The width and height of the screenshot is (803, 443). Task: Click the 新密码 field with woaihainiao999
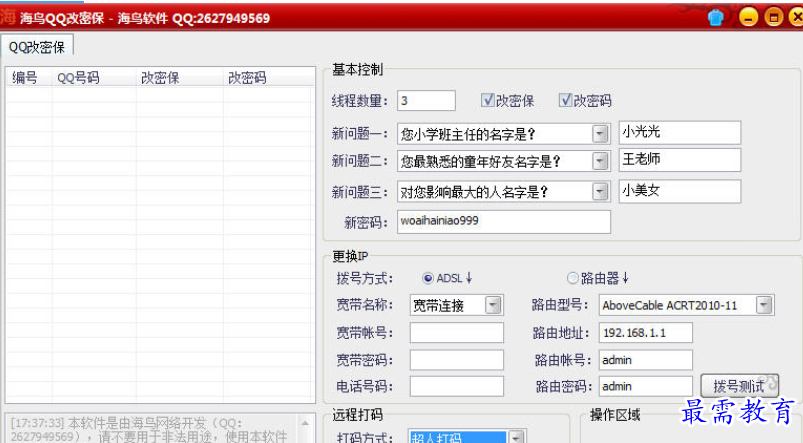[x=504, y=221]
